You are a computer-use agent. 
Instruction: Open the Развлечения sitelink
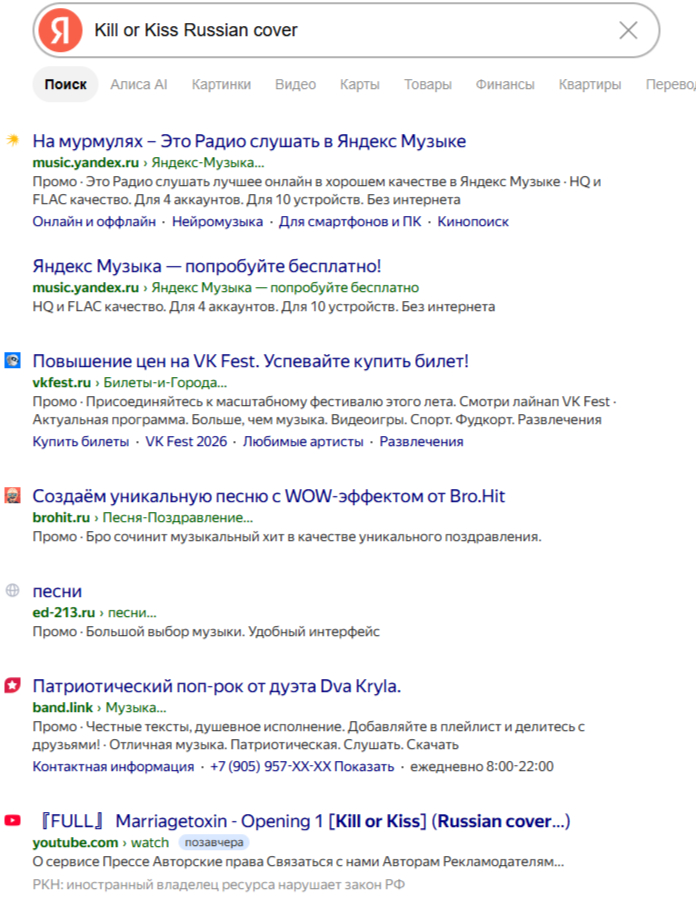pyautogui.click(x=421, y=442)
